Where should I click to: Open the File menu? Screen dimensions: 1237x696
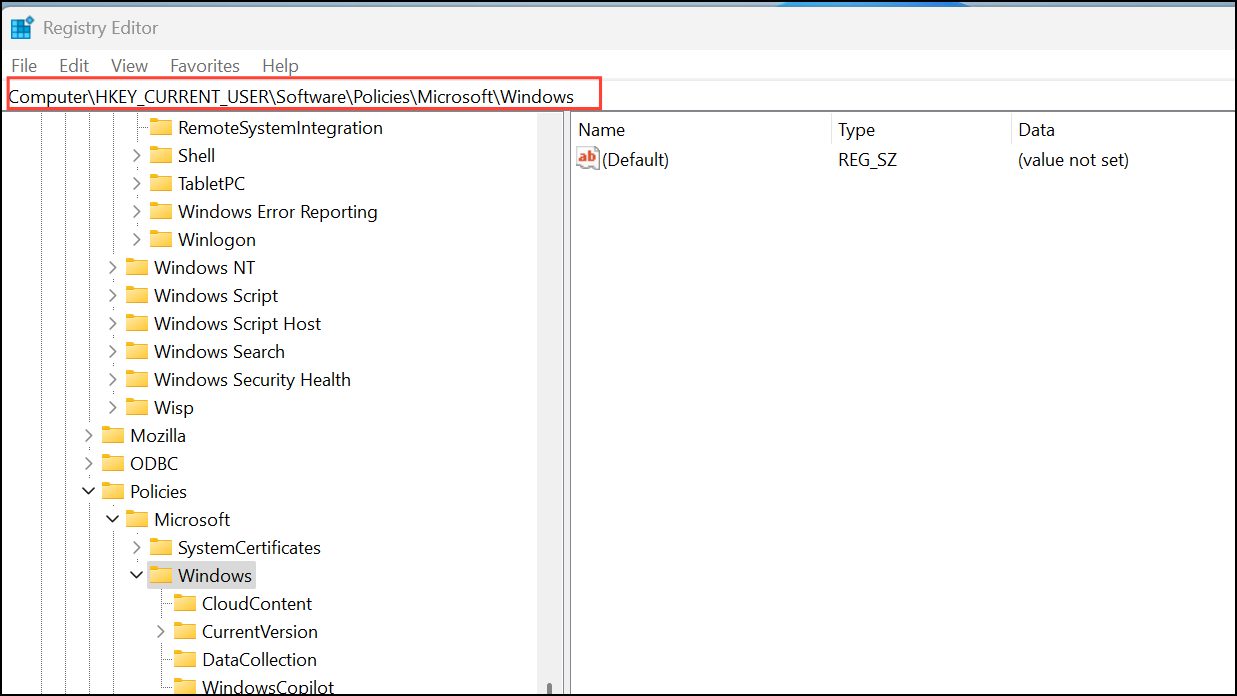point(24,66)
